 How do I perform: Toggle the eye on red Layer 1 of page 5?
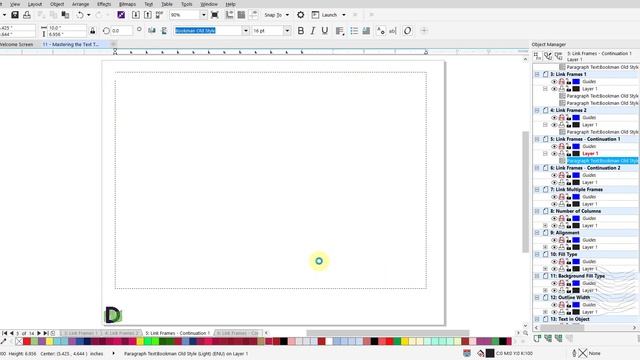click(554, 154)
